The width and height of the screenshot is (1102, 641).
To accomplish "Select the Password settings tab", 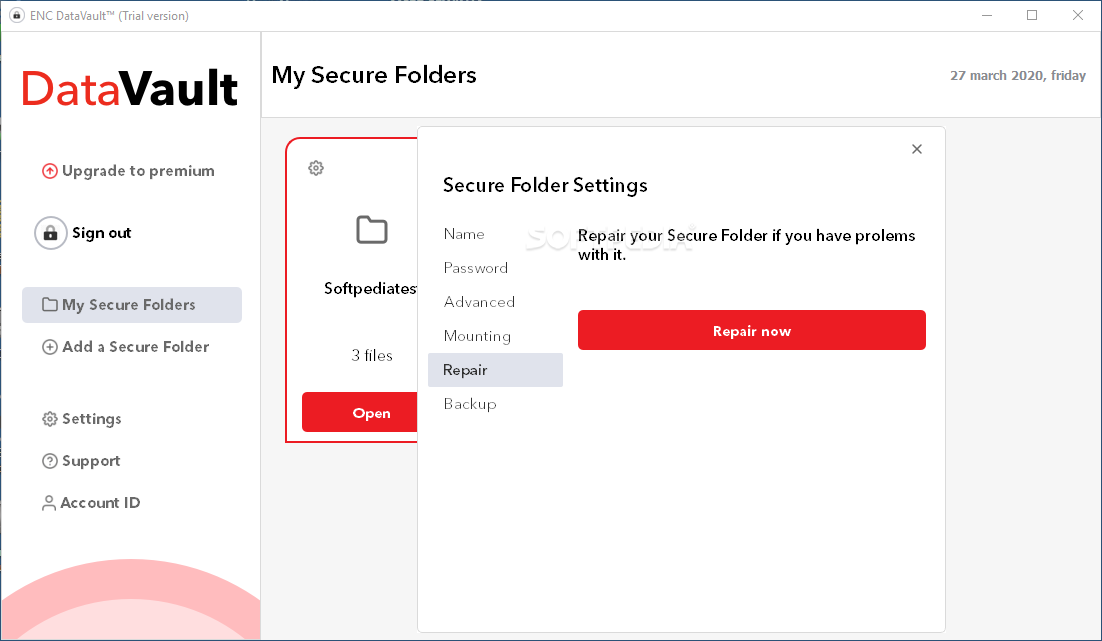I will pyautogui.click(x=495, y=268).
